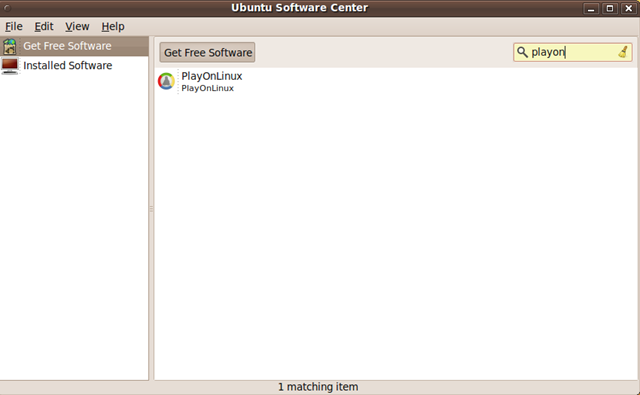Minimize the Ubuntu Software Center window
640x395 pixels.
coord(591,8)
